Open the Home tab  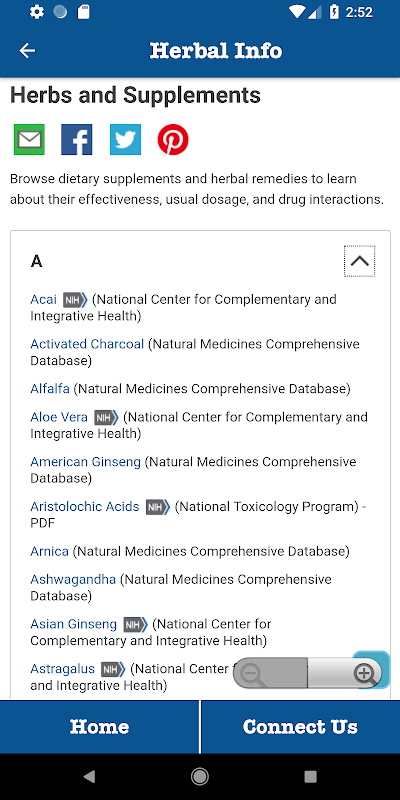pos(99,727)
